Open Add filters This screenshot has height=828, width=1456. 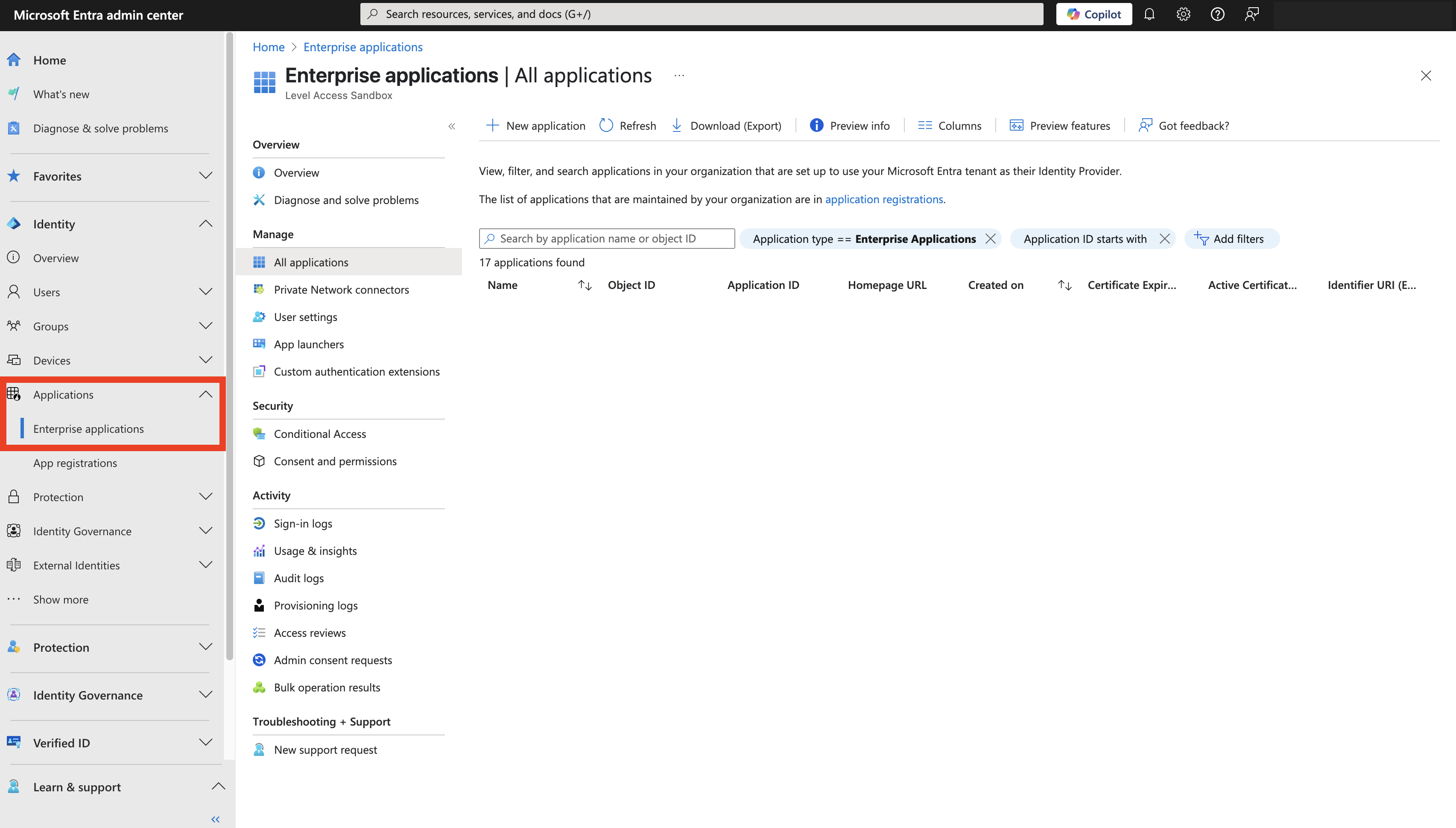pos(1231,238)
